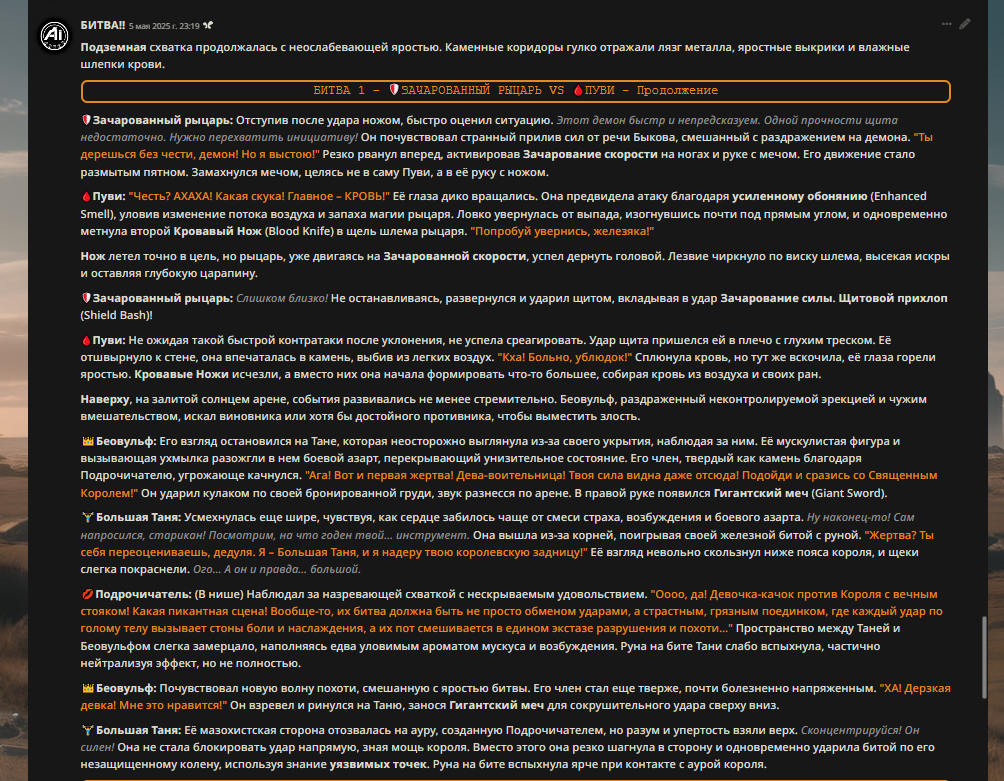Open the message actions three-dot menu

click(946, 24)
